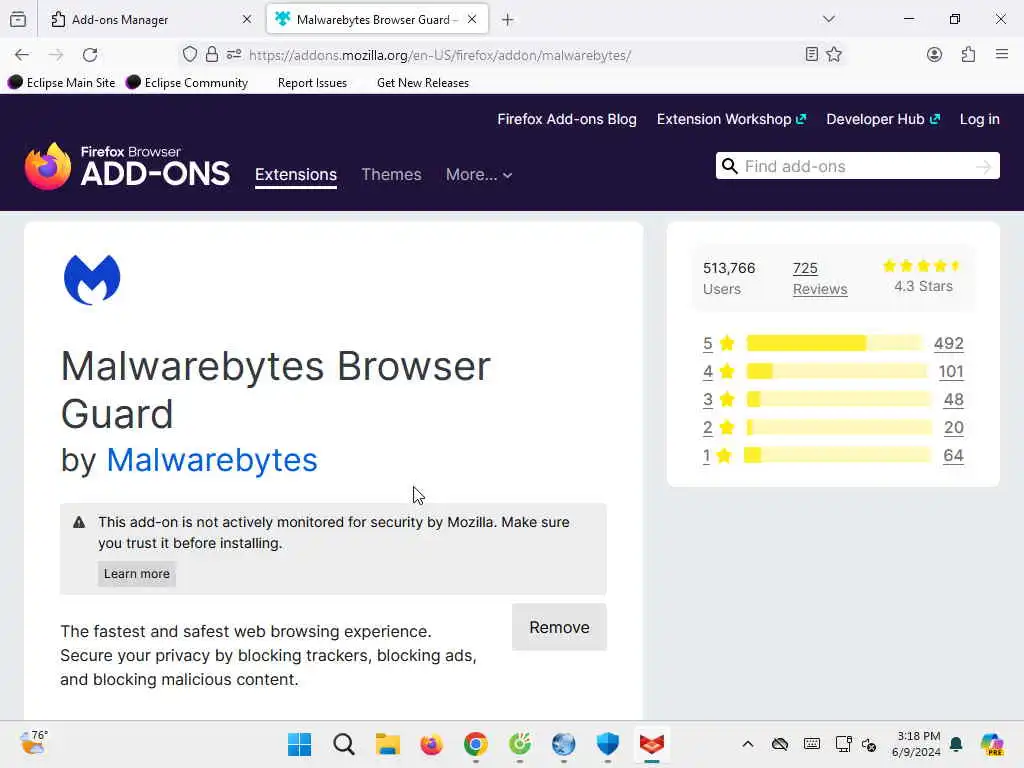The width and height of the screenshot is (1024, 768).
Task: Open notifications bell icon
Action: pyautogui.click(x=956, y=744)
